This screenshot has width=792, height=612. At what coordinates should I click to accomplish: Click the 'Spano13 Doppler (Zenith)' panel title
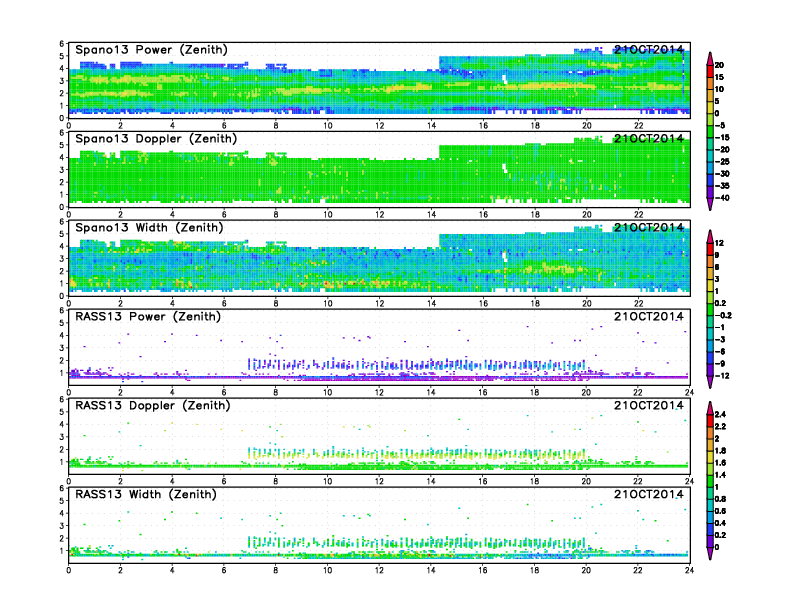click(x=156, y=139)
